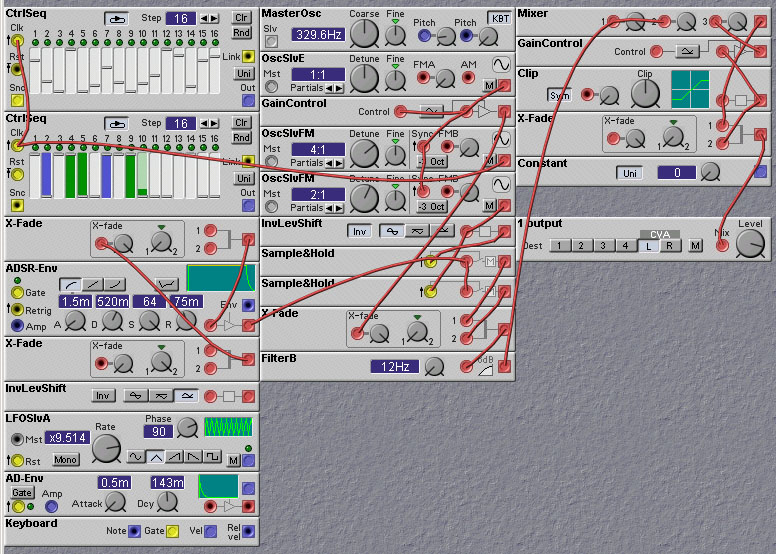Select the triangle waveform on LFOSlvA
776x554 pixels.
point(155,457)
